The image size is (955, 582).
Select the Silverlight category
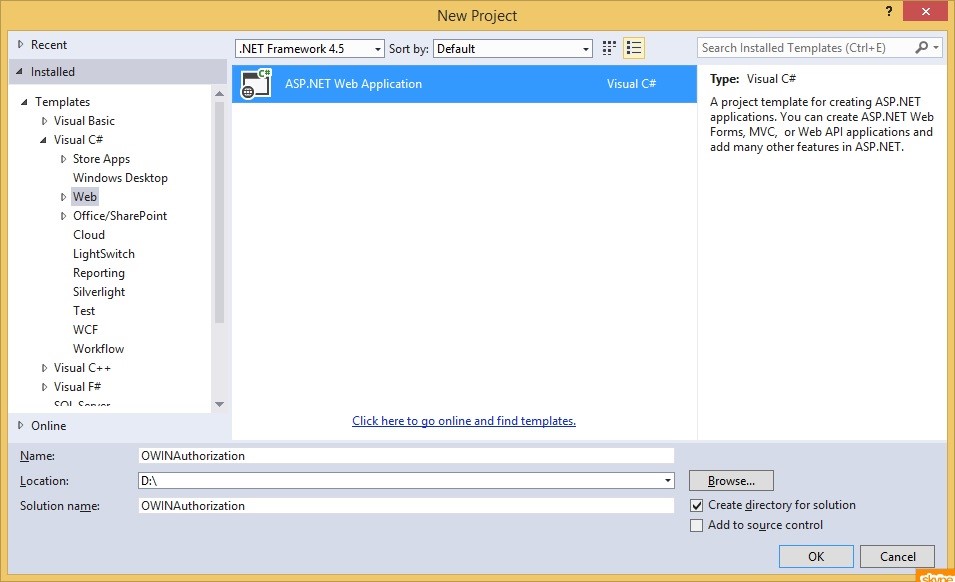tap(99, 292)
